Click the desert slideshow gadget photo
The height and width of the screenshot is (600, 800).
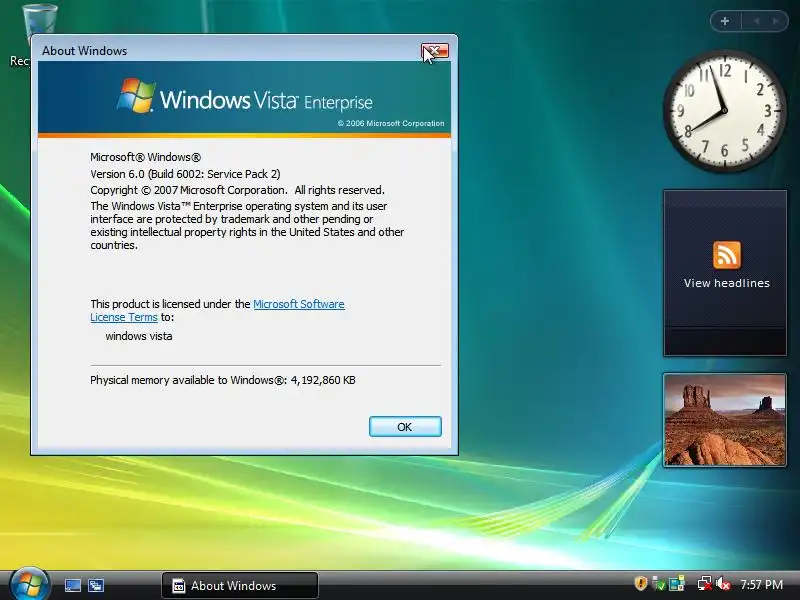tap(724, 420)
